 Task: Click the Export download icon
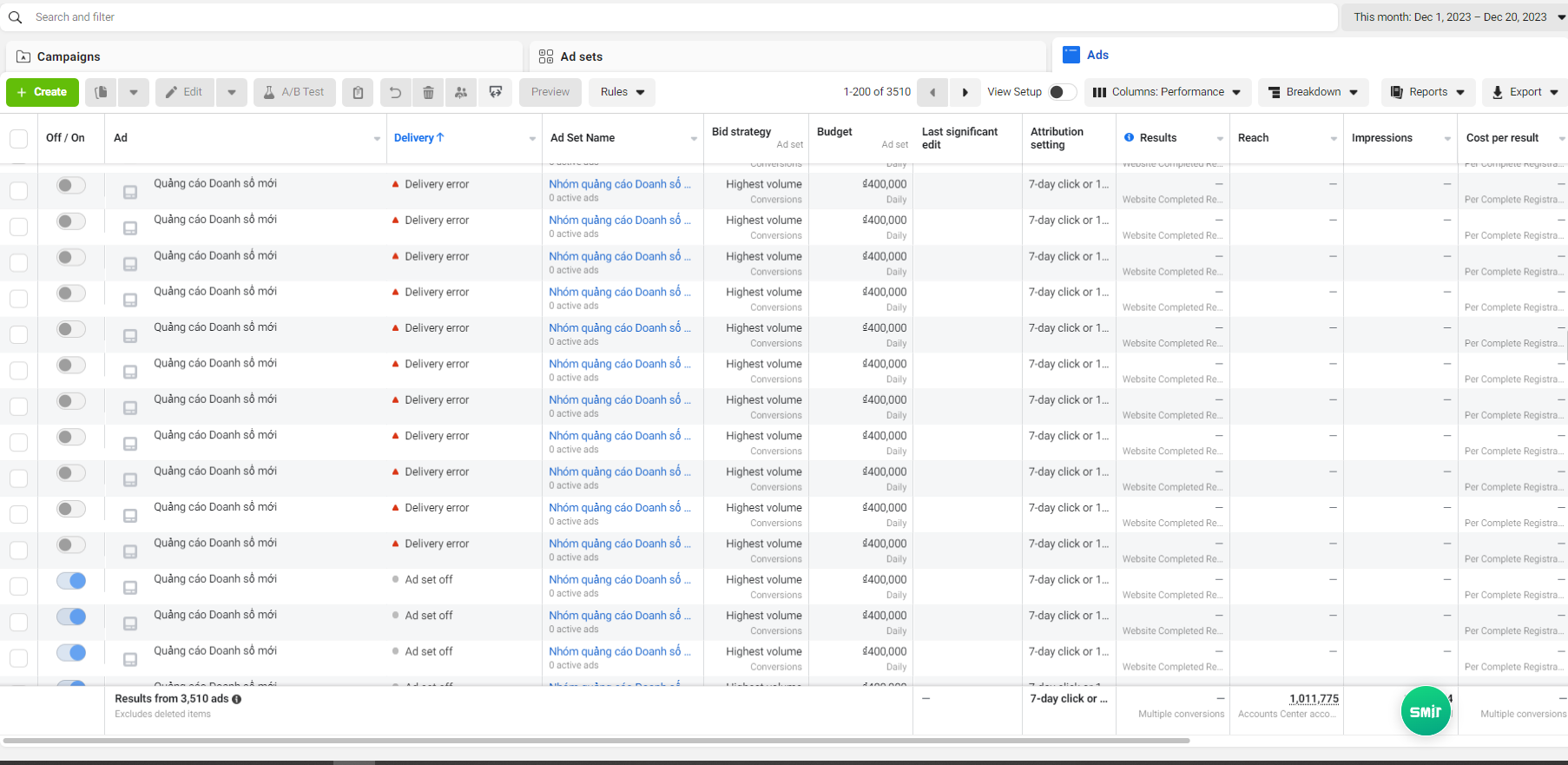[x=1498, y=92]
